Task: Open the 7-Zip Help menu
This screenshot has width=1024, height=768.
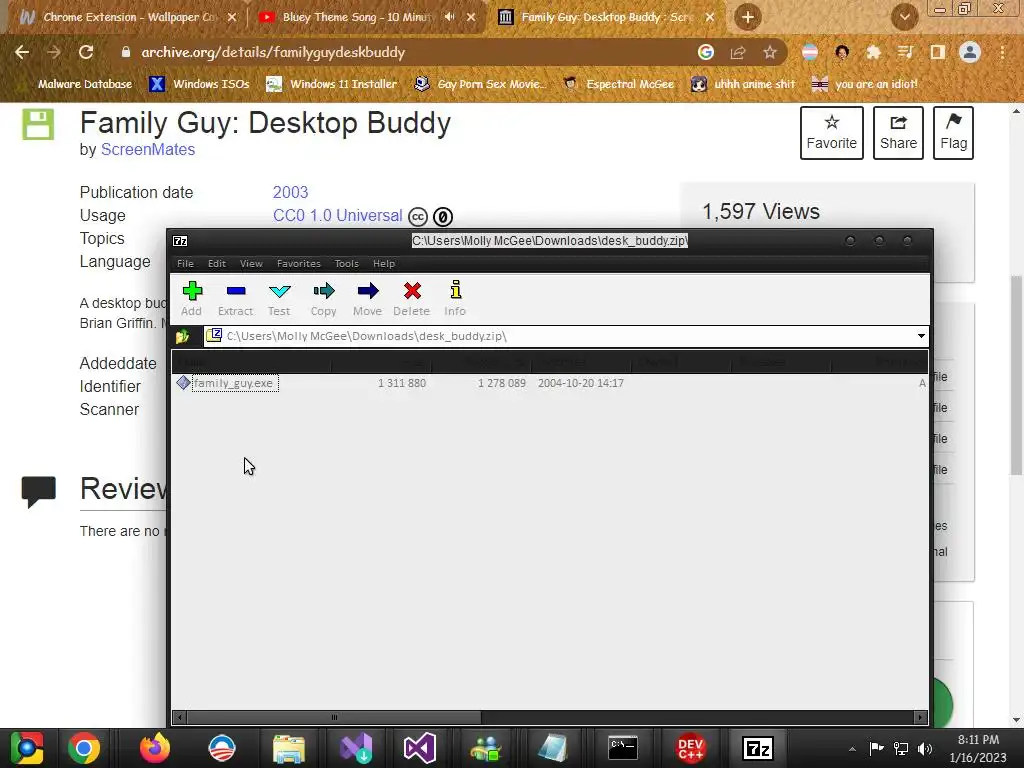Action: 383,263
